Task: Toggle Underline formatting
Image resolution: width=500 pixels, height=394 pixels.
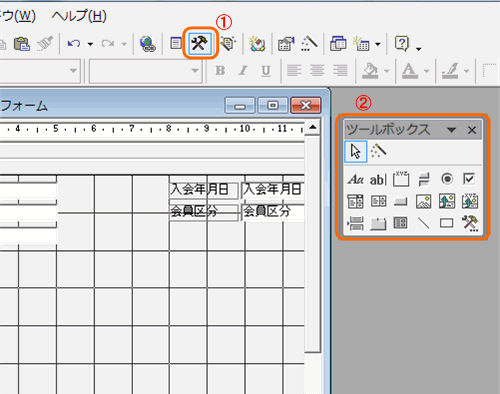Action: [266, 71]
